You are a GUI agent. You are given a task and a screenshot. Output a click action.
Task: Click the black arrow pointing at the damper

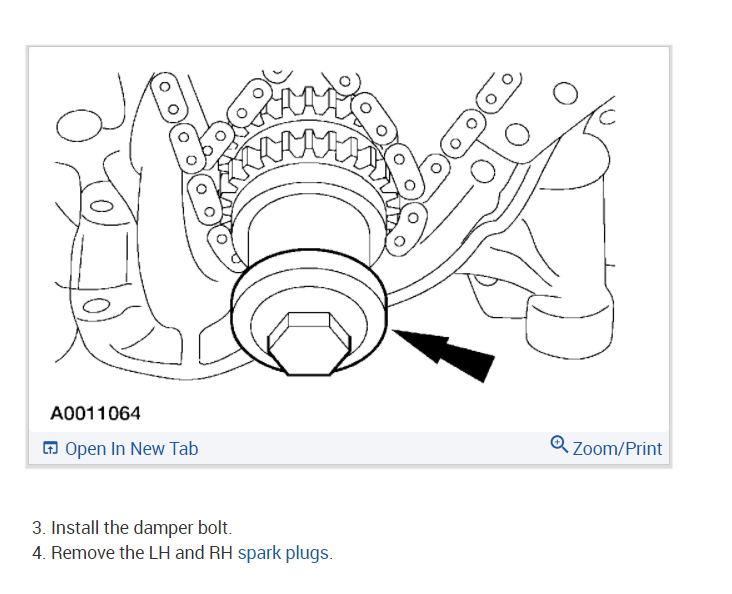(x=443, y=354)
